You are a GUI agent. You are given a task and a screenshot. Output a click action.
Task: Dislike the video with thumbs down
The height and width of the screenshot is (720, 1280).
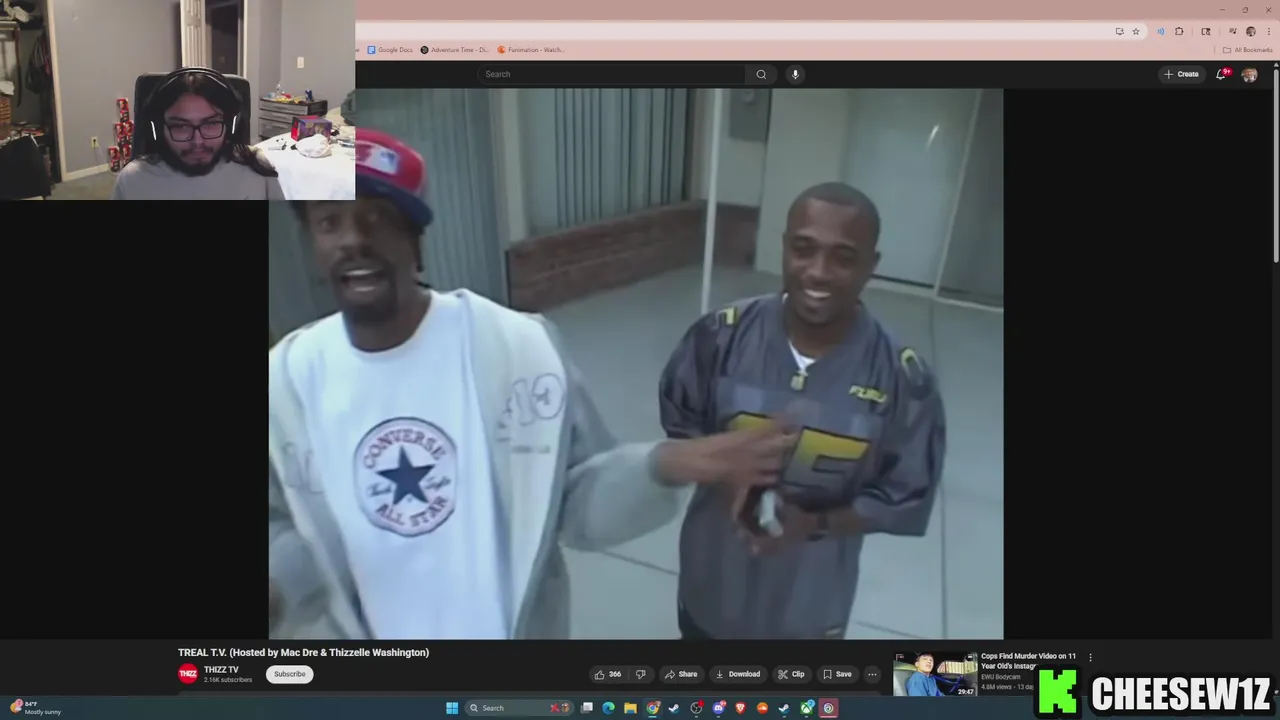[641, 674]
